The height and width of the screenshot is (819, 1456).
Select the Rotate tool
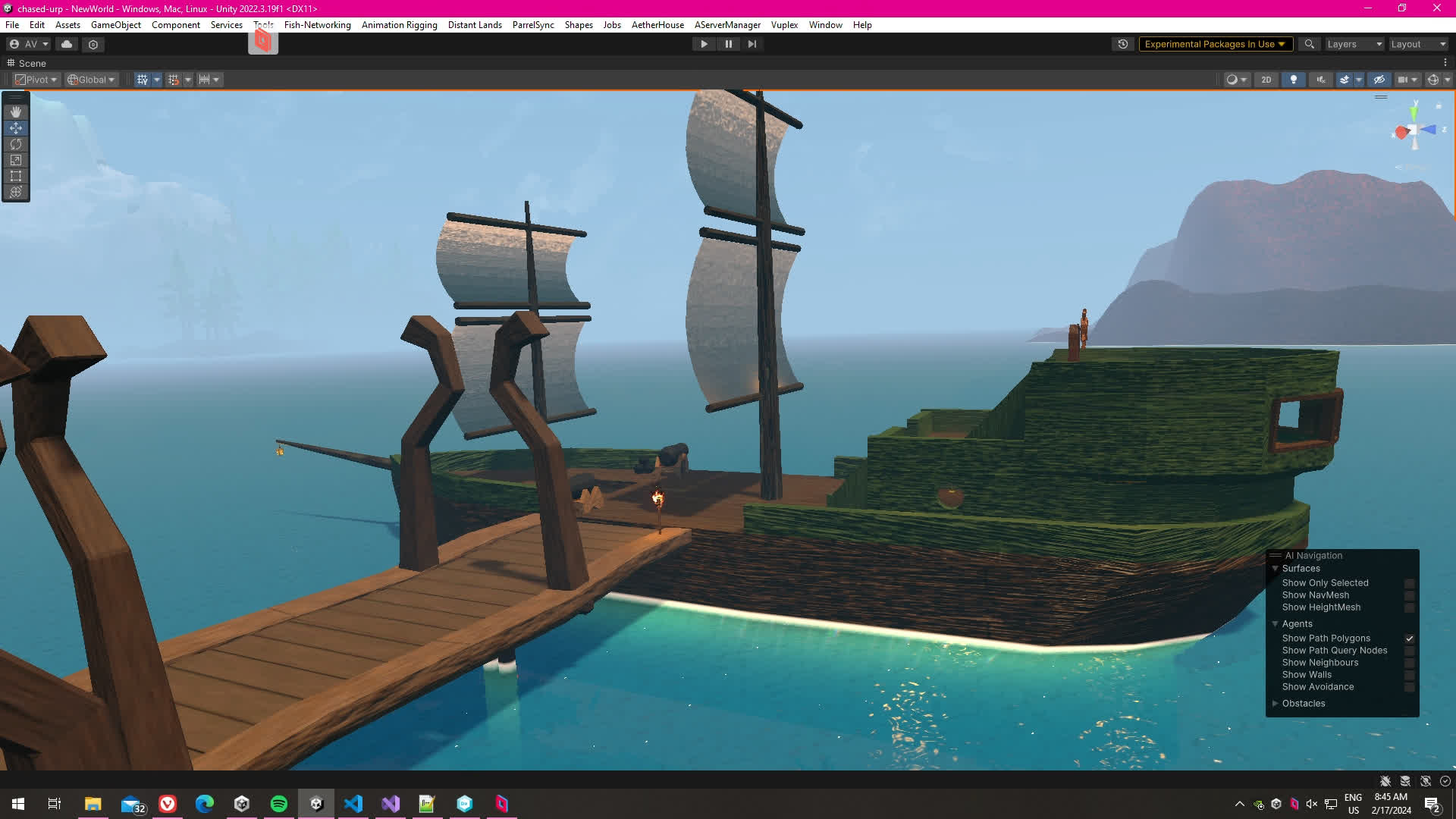coord(16,144)
